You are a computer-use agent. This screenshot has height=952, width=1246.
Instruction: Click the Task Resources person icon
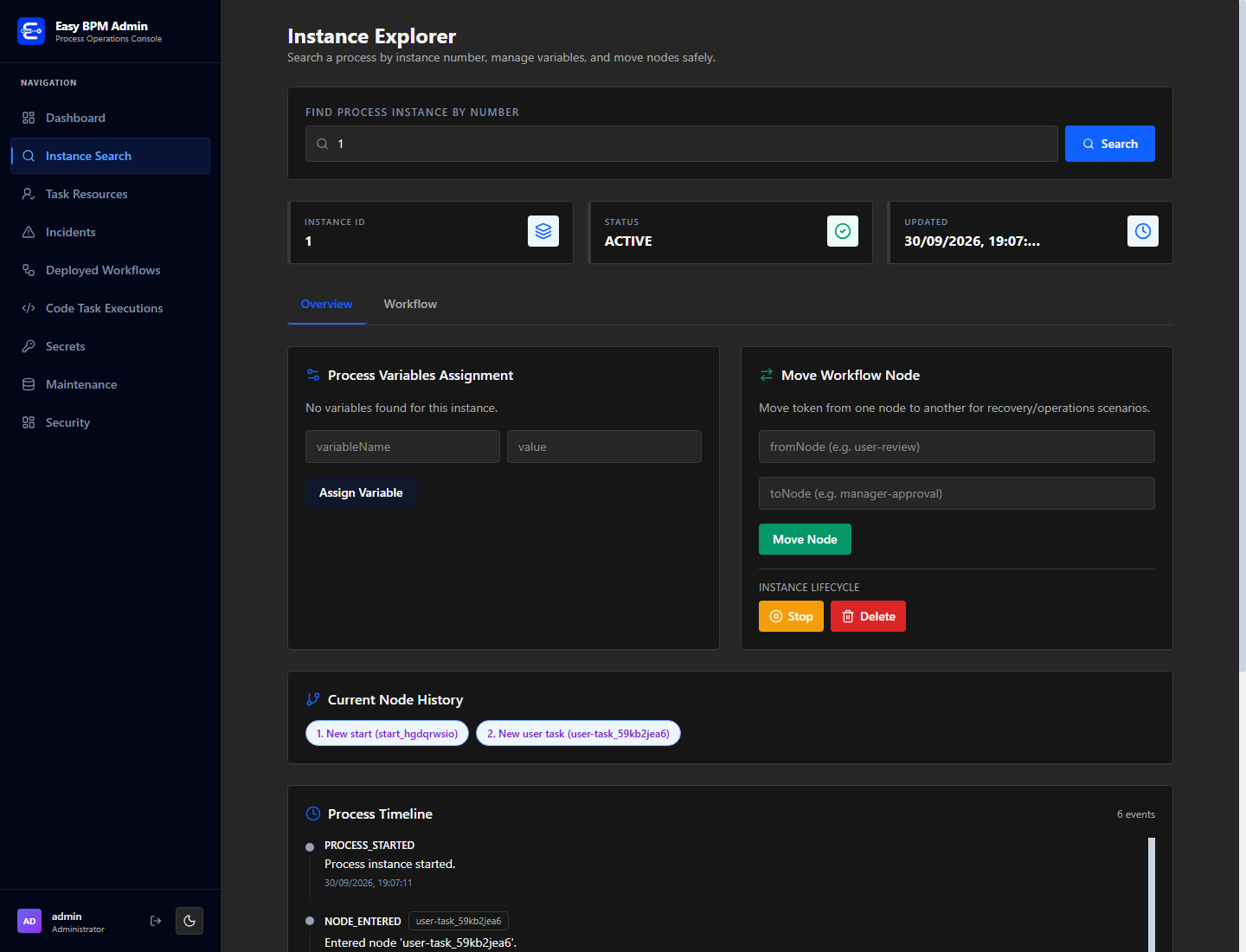[x=29, y=194]
